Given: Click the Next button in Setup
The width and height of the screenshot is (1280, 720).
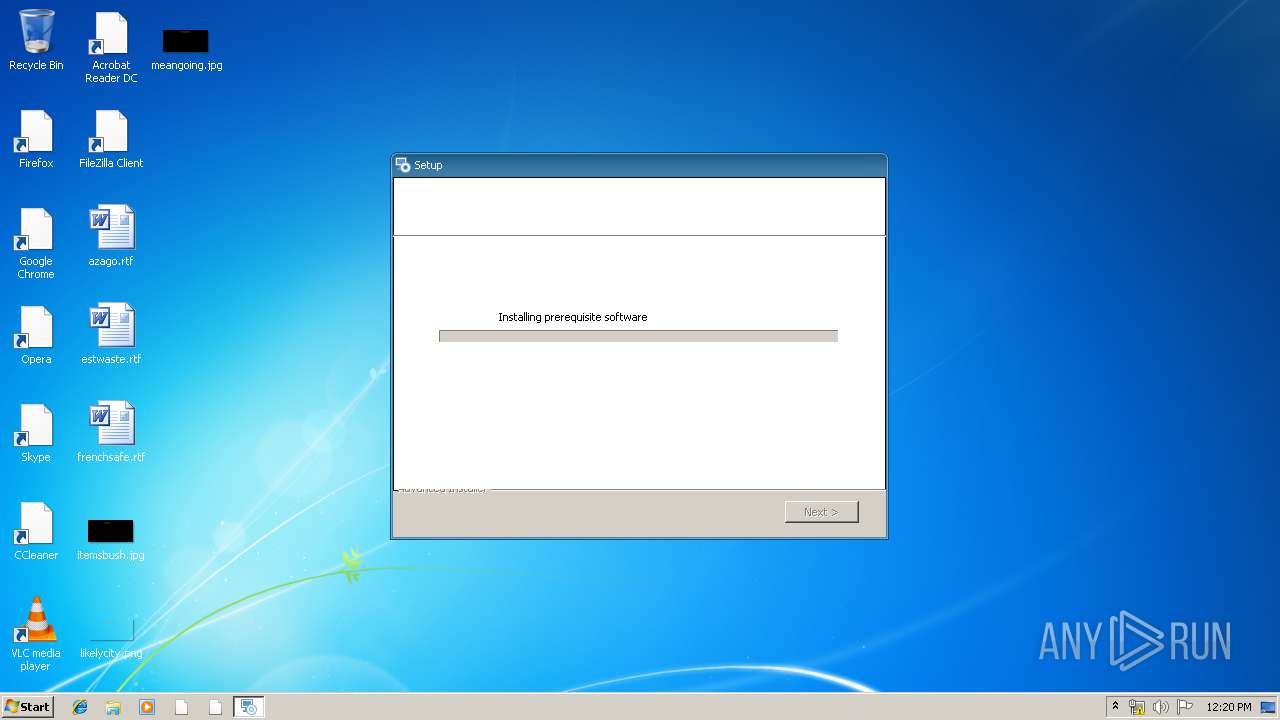Looking at the screenshot, I should click(821, 512).
